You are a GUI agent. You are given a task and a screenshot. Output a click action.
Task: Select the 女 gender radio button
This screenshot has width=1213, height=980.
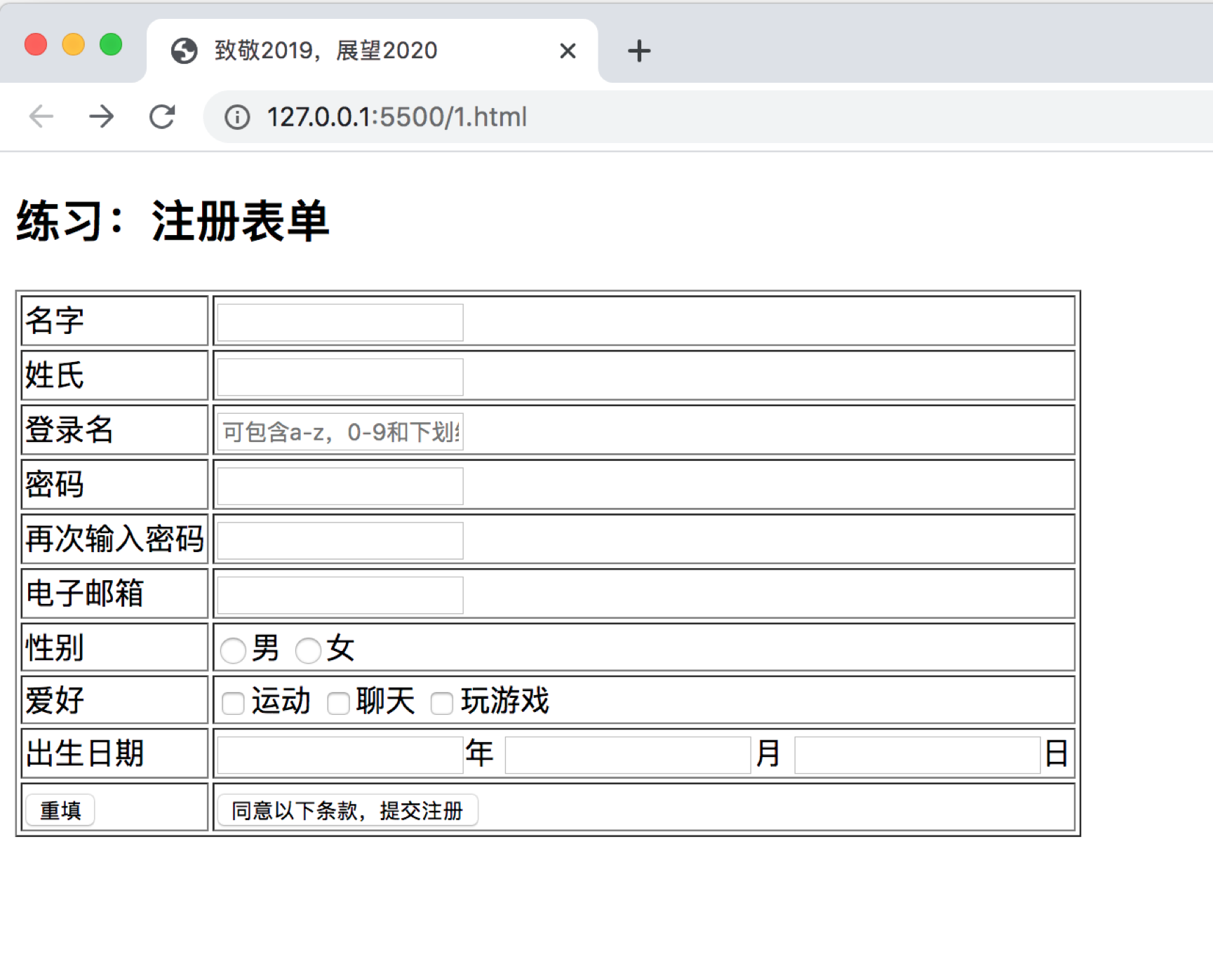[307, 650]
